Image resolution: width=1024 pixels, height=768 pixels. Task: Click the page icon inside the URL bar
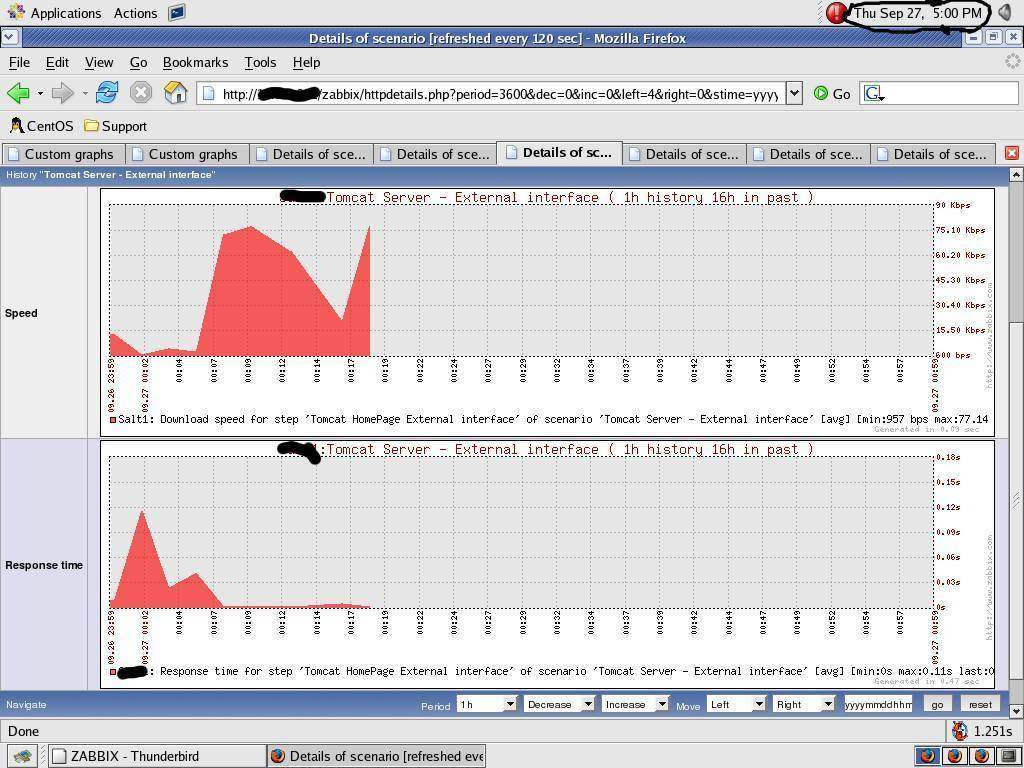click(x=208, y=94)
